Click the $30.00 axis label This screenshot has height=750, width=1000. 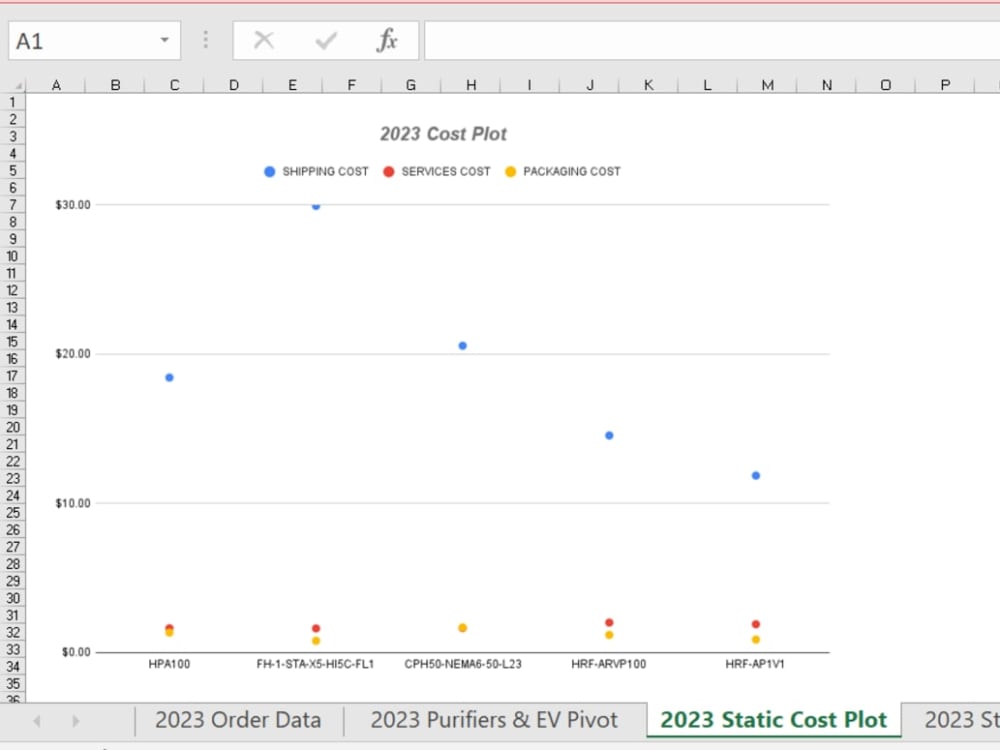[x=73, y=205]
